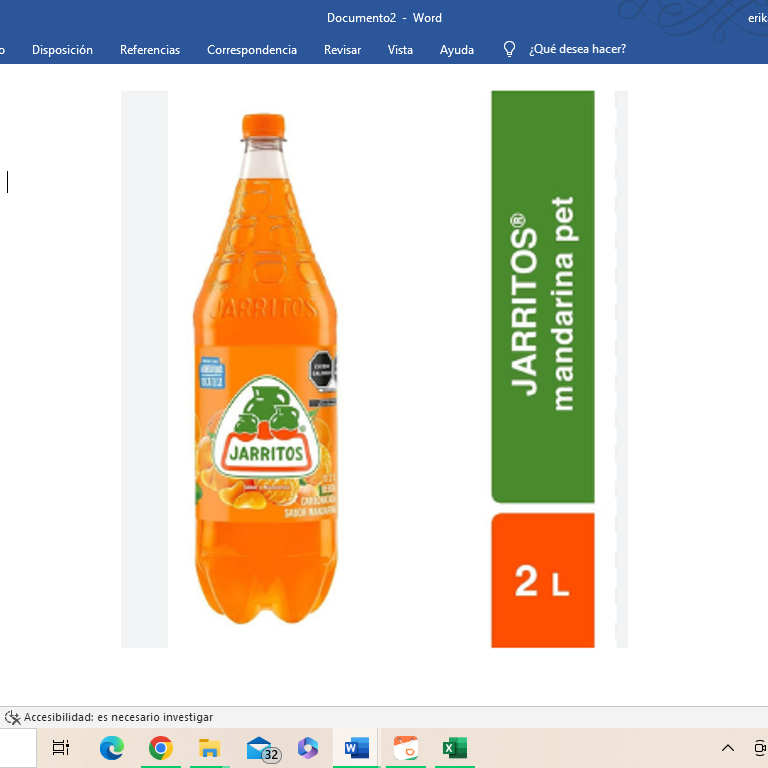Click the orange 2 L label
Image resolution: width=768 pixels, height=768 pixels.
coord(543,580)
